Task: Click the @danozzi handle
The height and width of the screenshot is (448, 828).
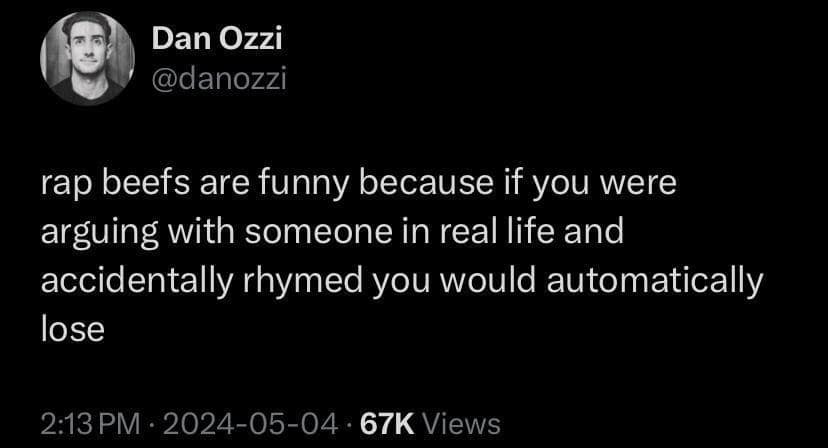Action: [x=218, y=78]
